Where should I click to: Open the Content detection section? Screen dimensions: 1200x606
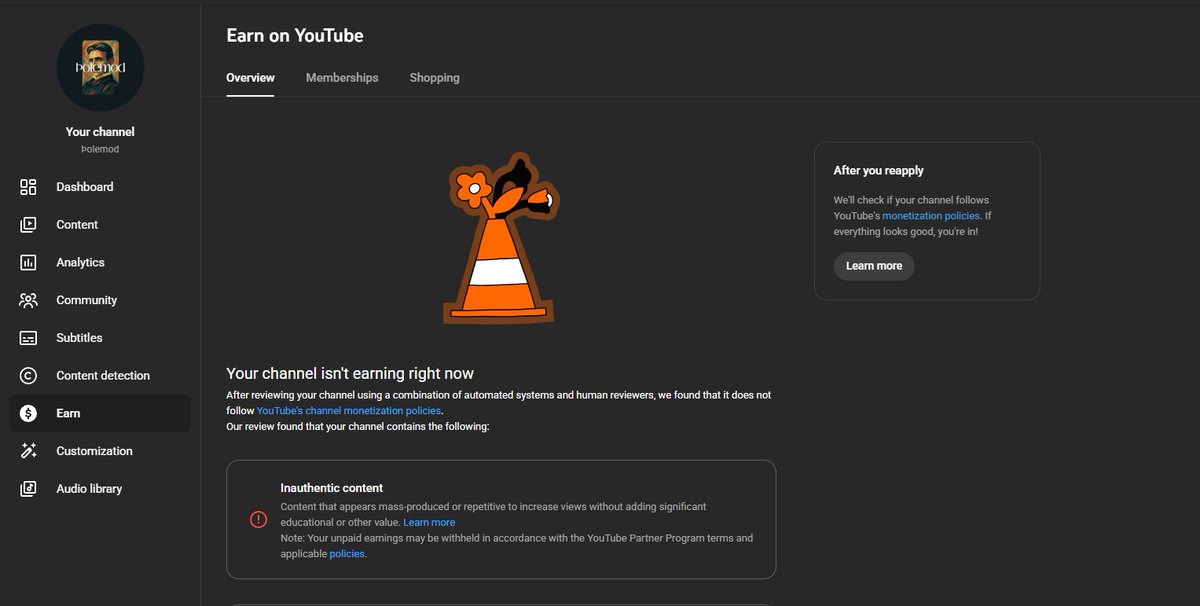[100, 376]
